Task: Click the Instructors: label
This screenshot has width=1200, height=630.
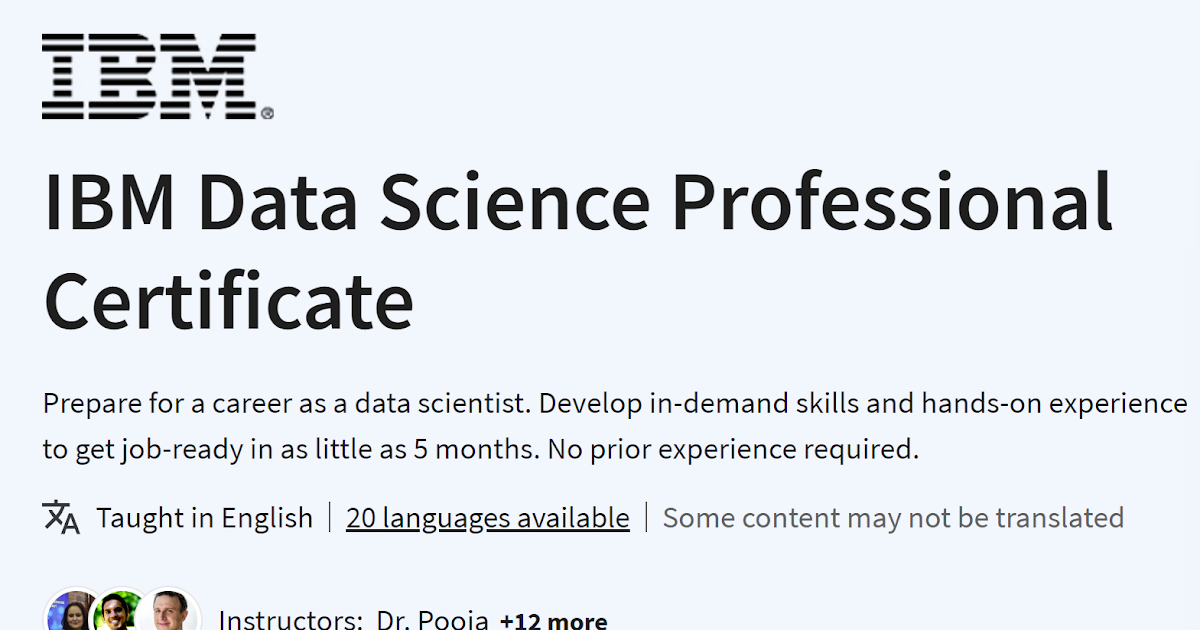Action: [x=290, y=620]
